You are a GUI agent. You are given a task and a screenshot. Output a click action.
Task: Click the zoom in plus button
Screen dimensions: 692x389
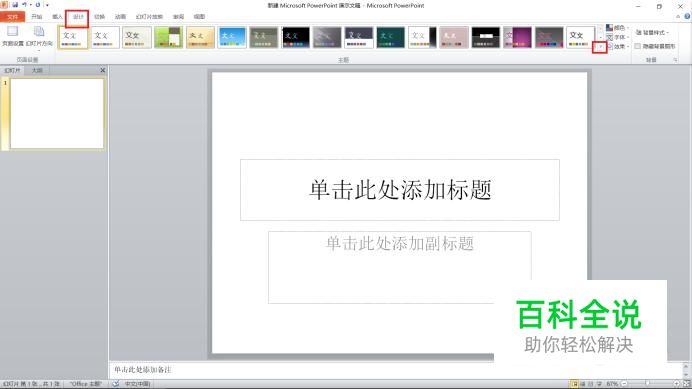pos(676,384)
